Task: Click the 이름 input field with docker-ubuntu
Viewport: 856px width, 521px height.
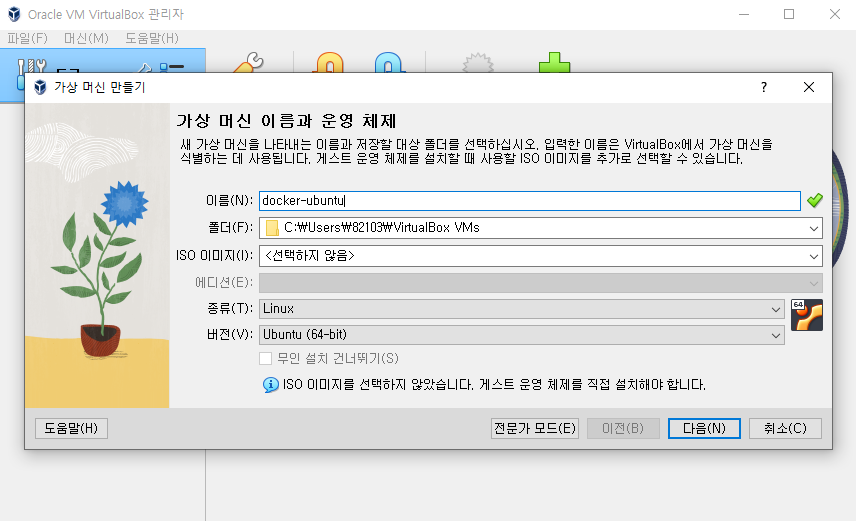Action: [530, 201]
